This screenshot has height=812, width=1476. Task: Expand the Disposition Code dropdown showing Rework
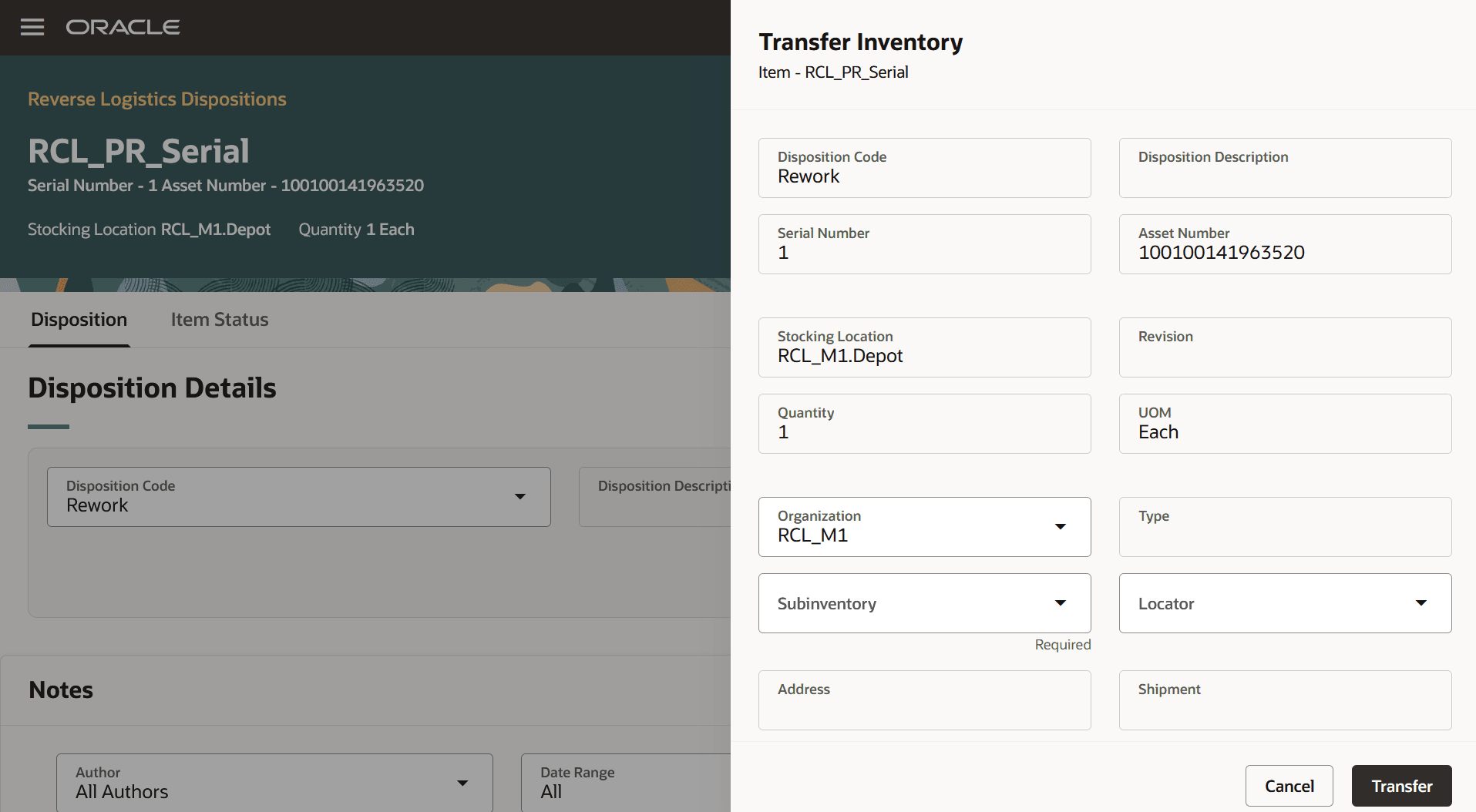coord(521,497)
